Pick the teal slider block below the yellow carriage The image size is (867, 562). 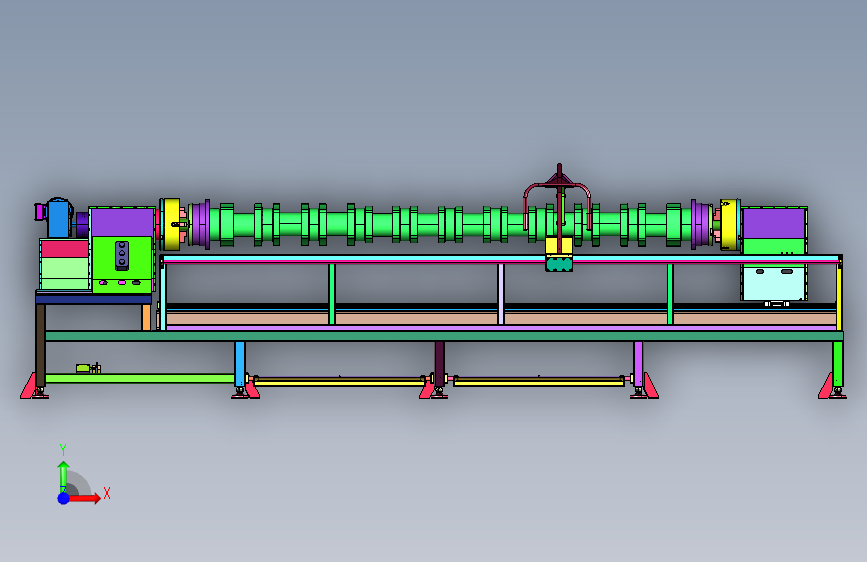pos(558,264)
